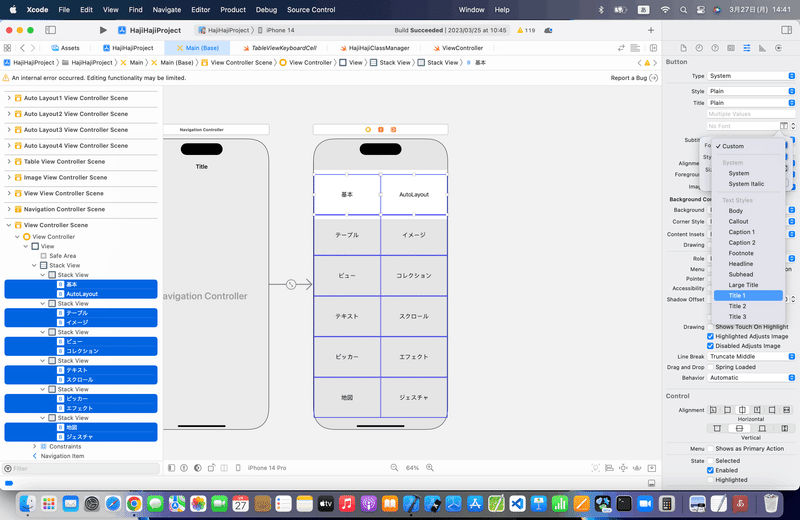The height and width of the screenshot is (520, 800).
Task: Zoom in the canvas with plus magnifier
Action: pyautogui.click(x=430, y=467)
